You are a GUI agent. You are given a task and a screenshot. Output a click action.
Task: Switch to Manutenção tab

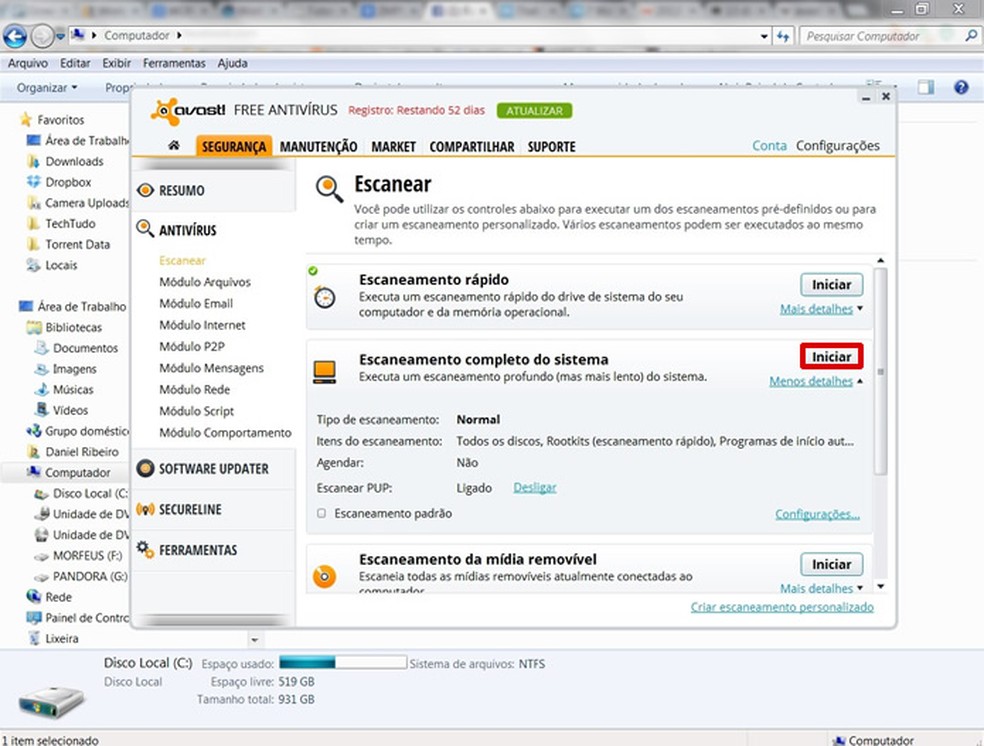[x=318, y=146]
